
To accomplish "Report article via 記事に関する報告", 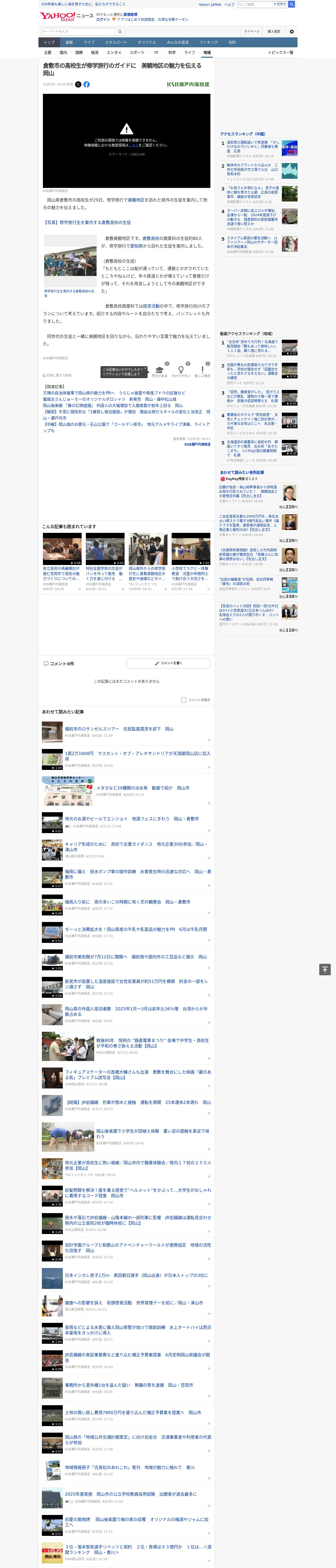I will tap(57, 376).
